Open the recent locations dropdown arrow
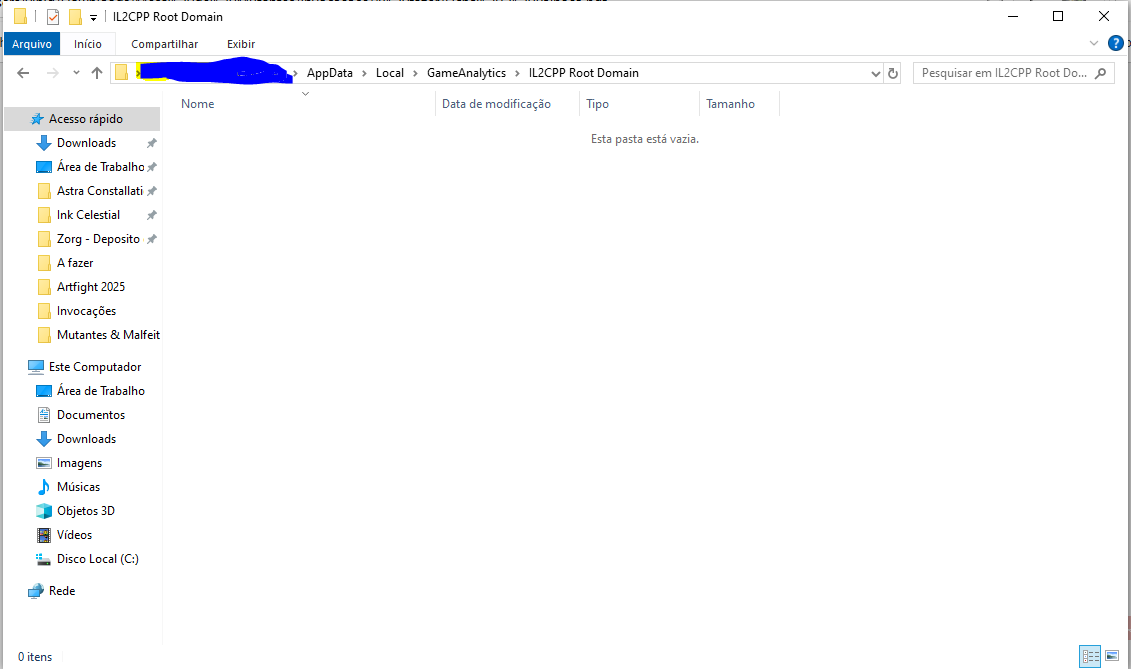 tap(76, 73)
